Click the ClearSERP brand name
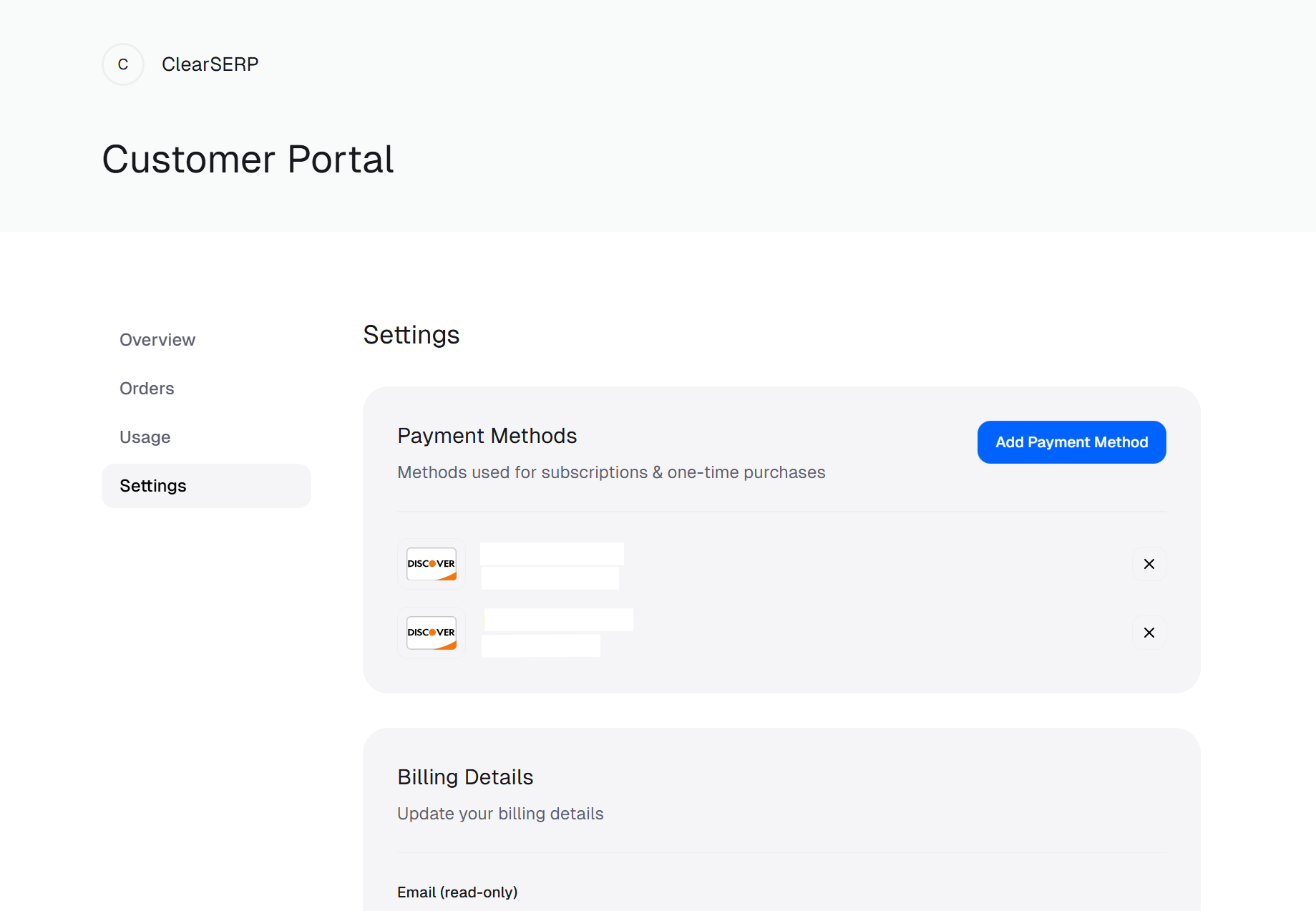Viewport: 1316px width, 911px height. pyautogui.click(x=210, y=64)
